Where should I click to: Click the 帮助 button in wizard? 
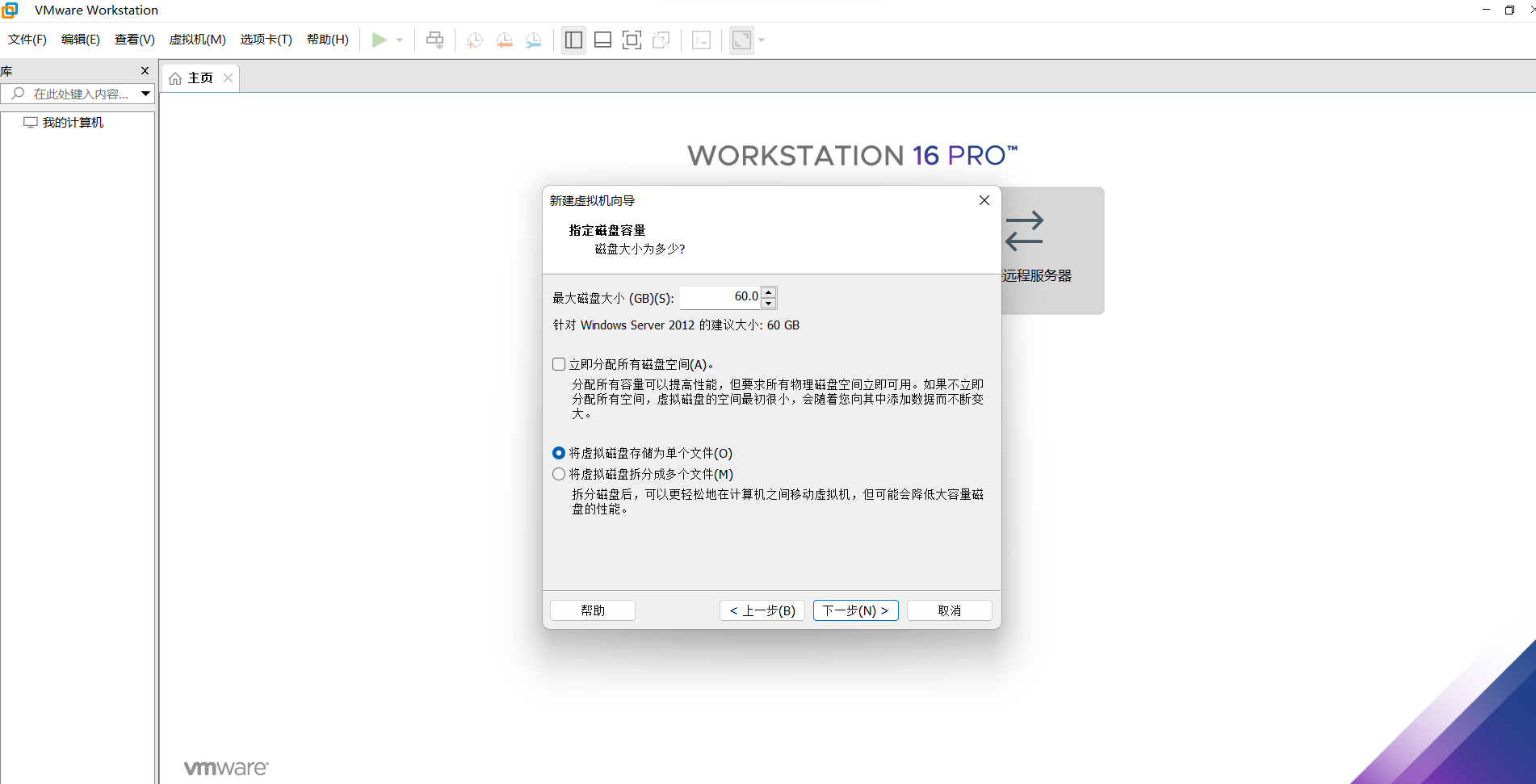pyautogui.click(x=593, y=610)
